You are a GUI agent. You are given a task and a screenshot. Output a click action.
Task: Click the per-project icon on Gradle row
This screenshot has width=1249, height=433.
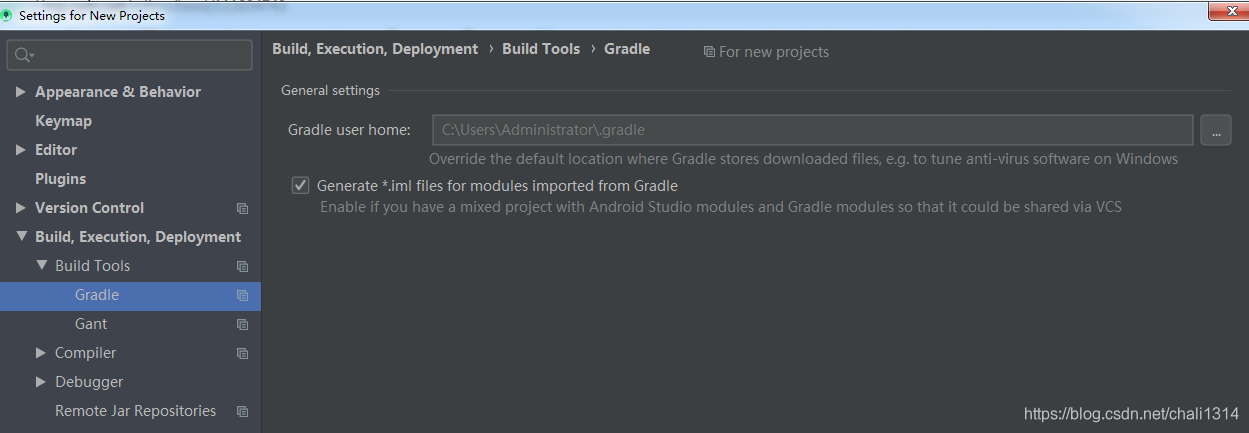click(242, 296)
